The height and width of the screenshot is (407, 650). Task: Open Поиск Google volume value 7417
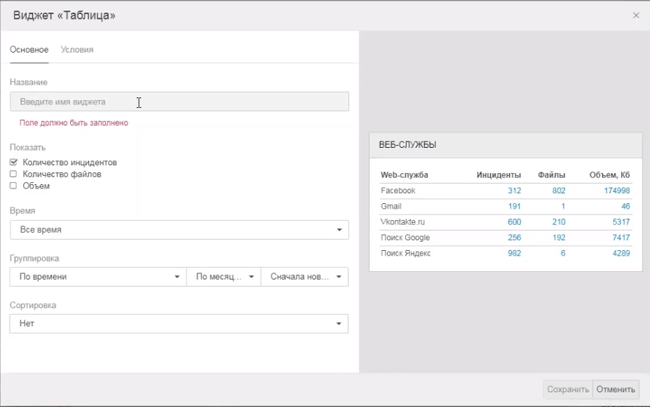click(x=621, y=238)
